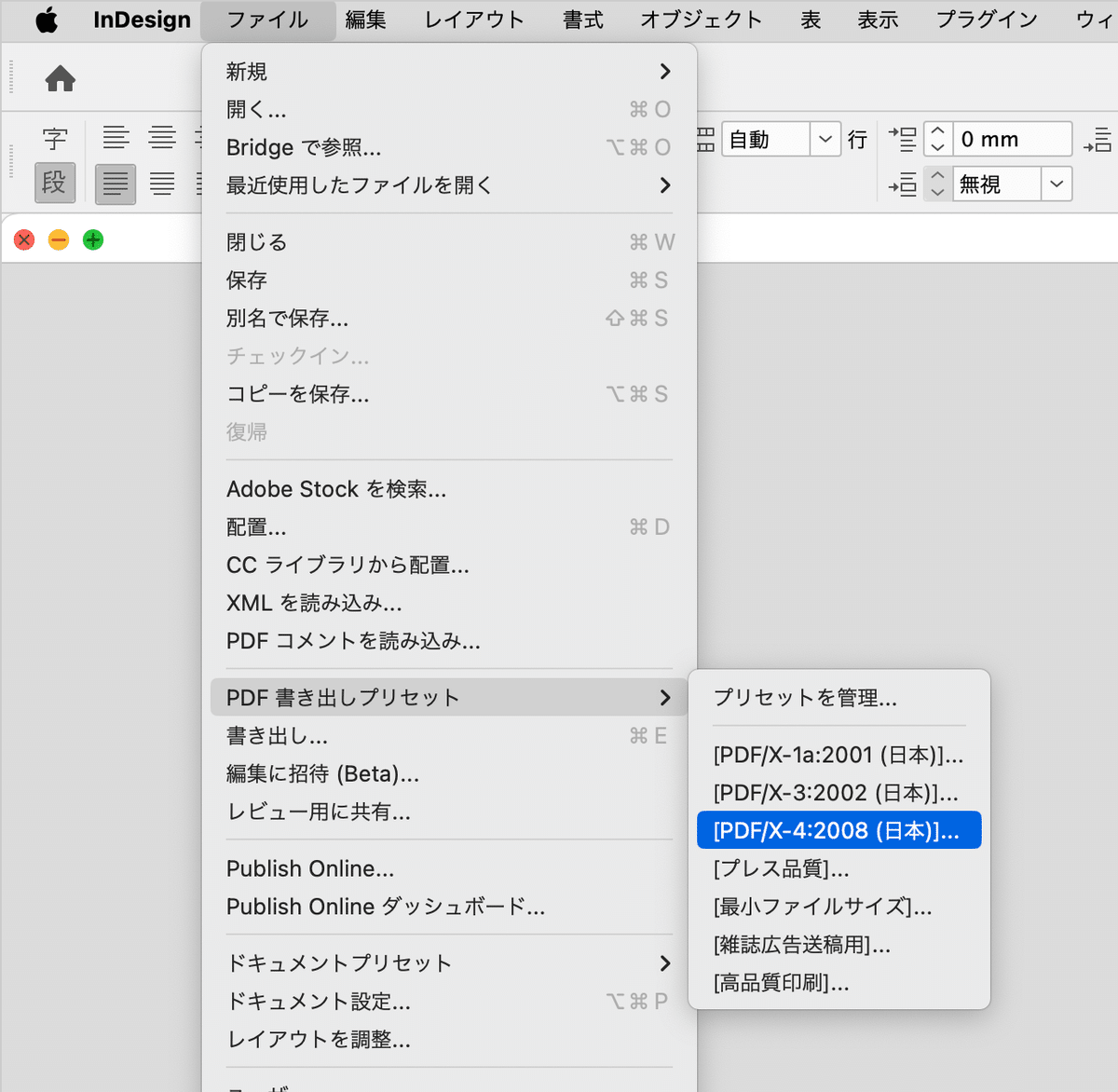Select [PDF/X-4:2008 (日本)] preset
The height and width of the screenshot is (1092, 1118).
[x=839, y=830]
